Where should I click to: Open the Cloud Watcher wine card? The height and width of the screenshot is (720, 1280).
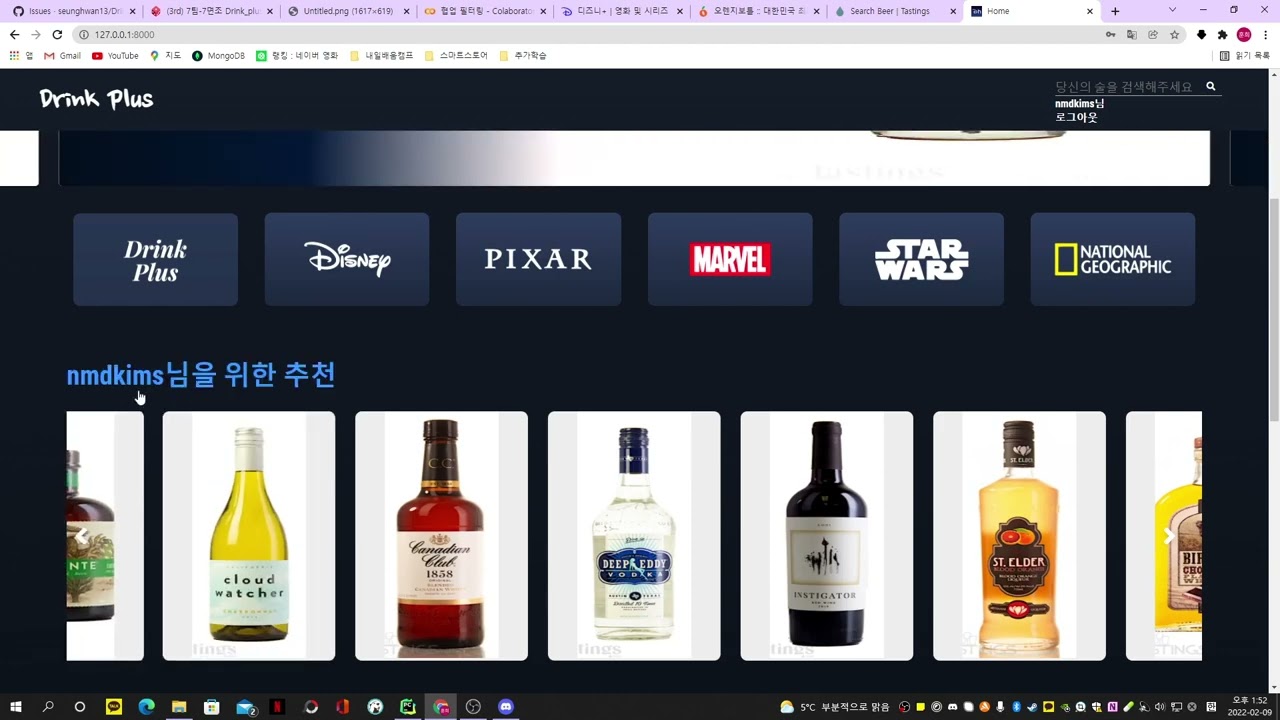[249, 536]
